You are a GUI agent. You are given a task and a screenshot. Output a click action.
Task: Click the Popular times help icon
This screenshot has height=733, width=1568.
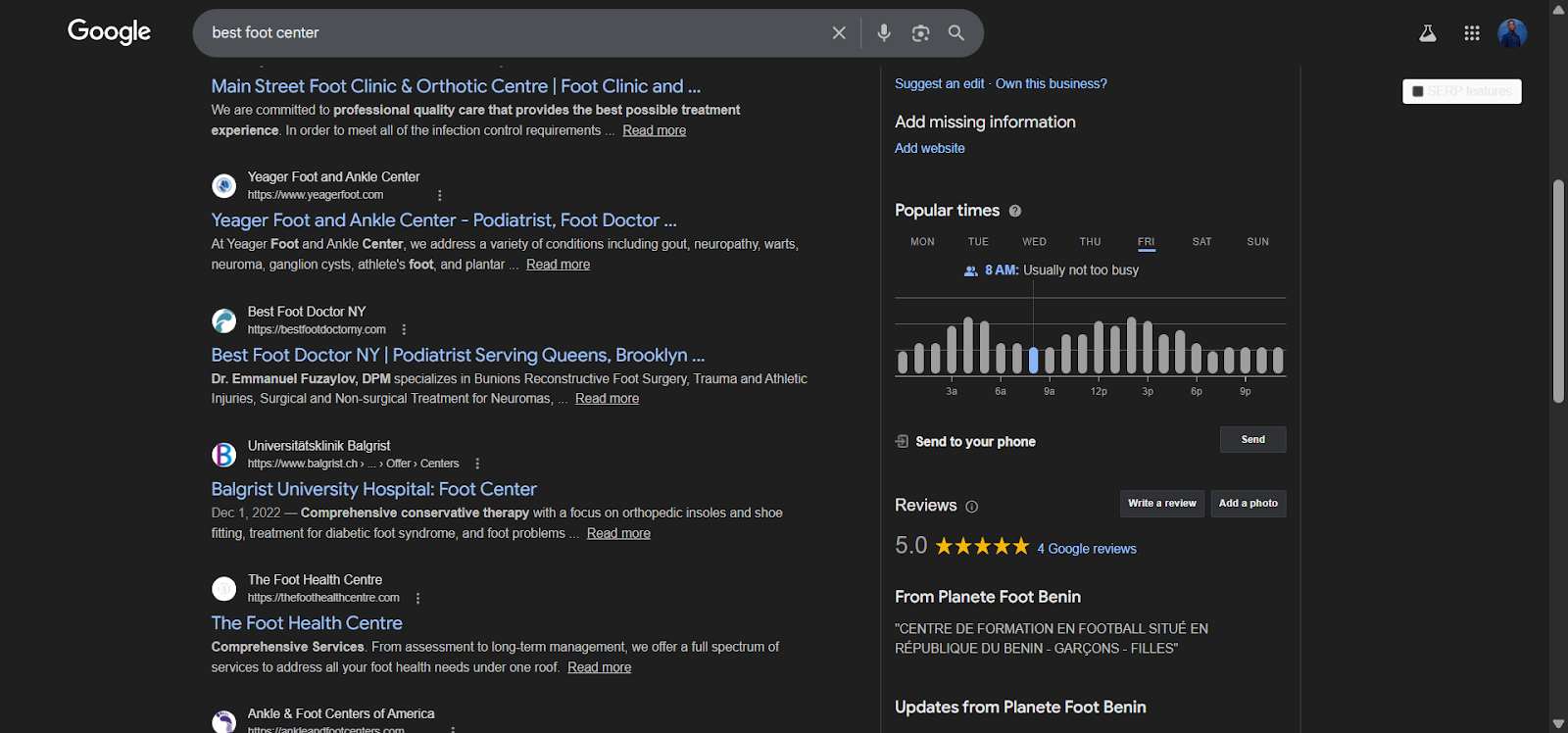[x=1015, y=211]
